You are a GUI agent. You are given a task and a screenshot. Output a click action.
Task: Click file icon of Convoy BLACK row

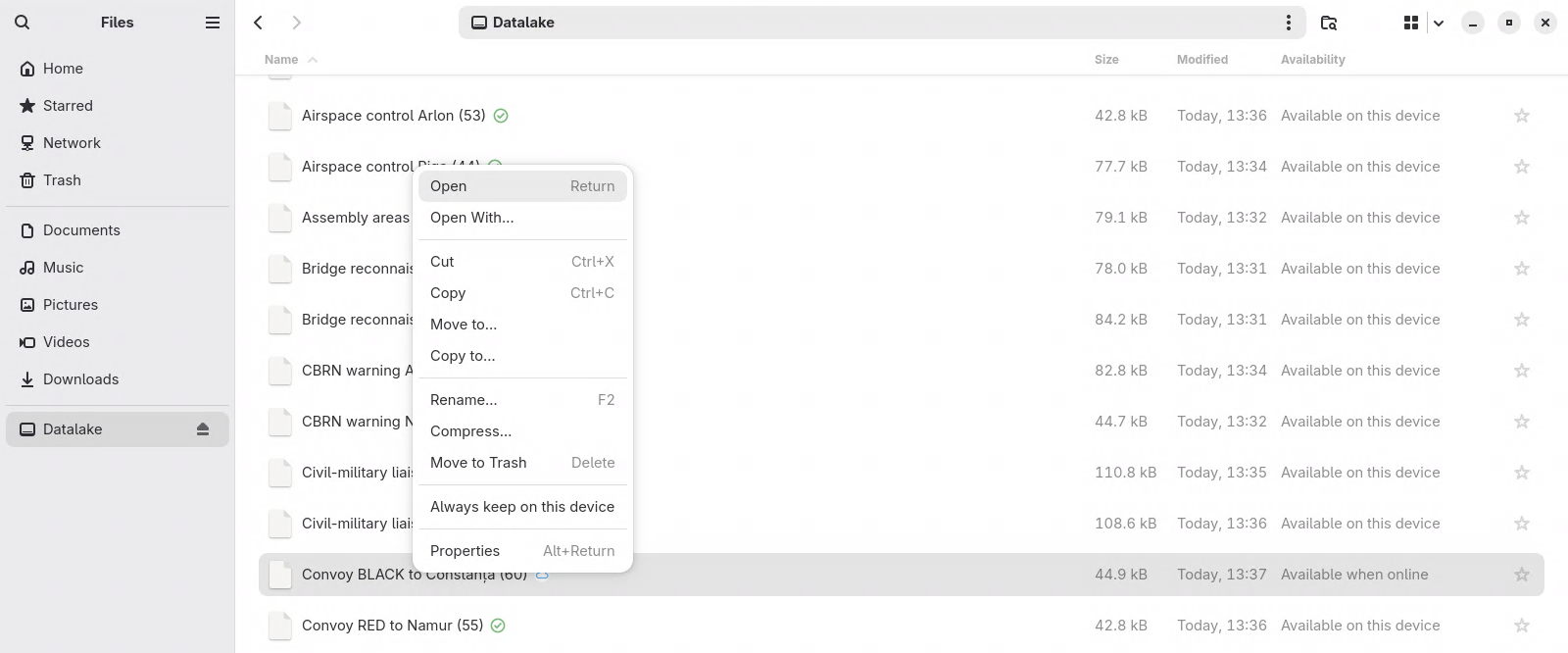point(280,575)
